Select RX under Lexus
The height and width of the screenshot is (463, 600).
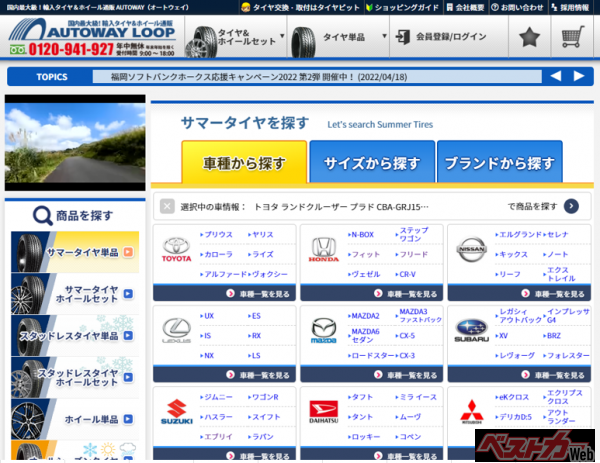254,336
